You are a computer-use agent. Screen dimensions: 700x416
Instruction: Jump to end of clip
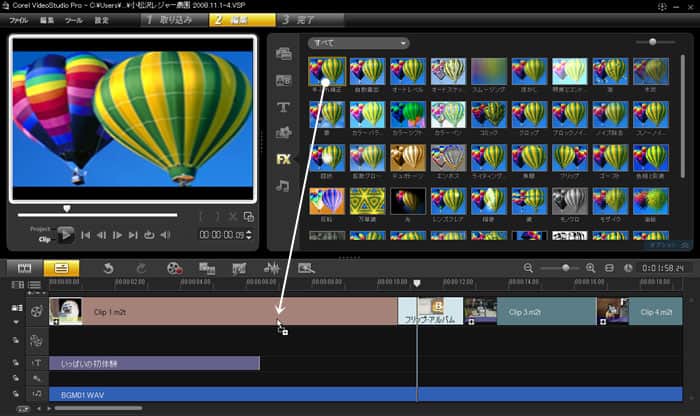[133, 235]
